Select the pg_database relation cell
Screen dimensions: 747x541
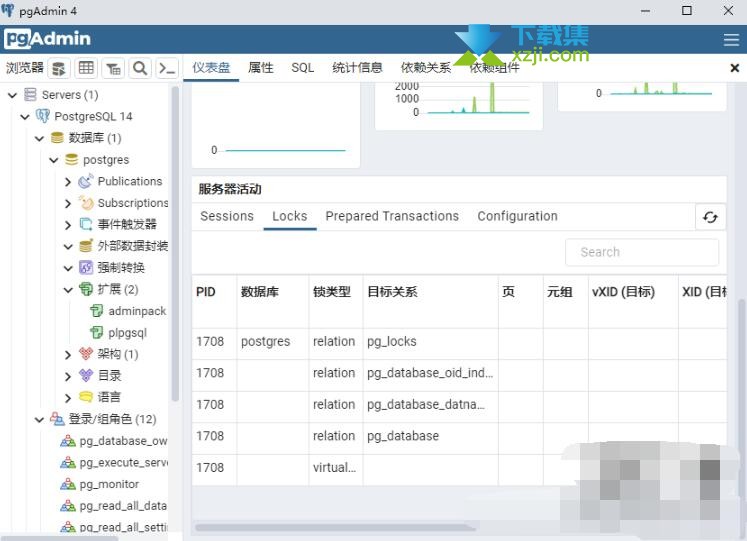click(x=431, y=436)
